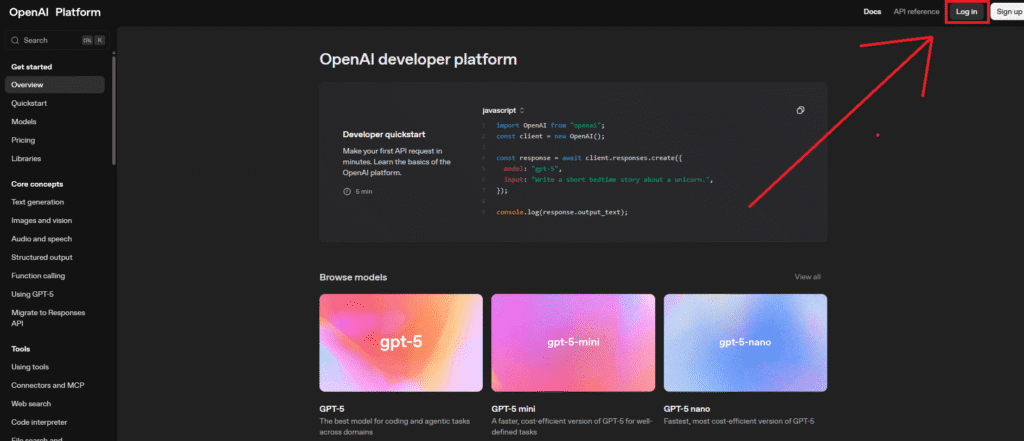Click the sidebar vertical scrollbar
1024x441 pixels.
coord(114,110)
